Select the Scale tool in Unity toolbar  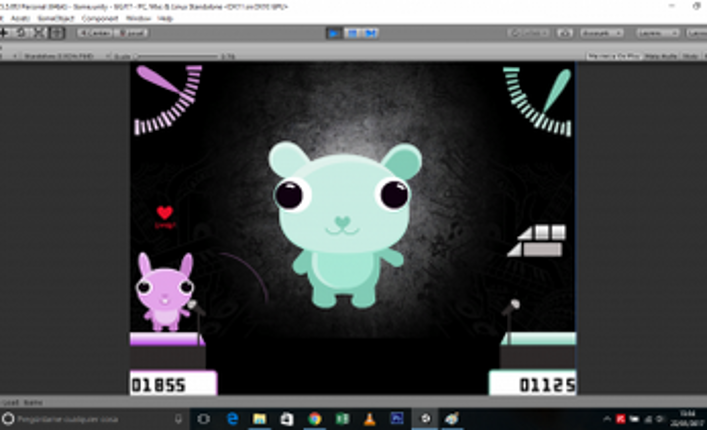point(39,33)
